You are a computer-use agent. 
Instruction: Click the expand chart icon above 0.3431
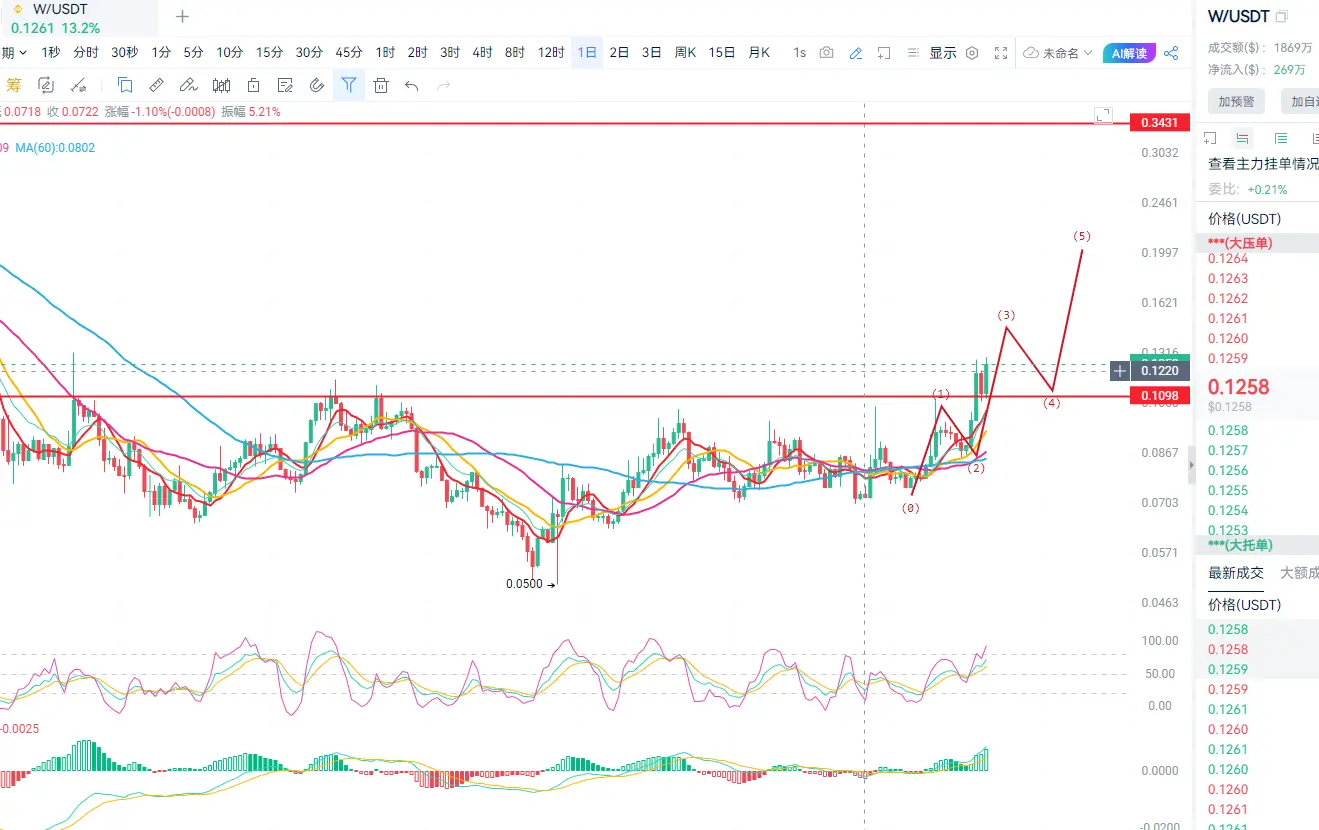click(1103, 115)
